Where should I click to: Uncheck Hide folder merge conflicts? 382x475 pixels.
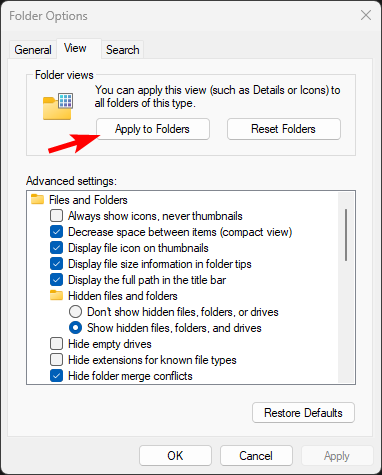[x=56, y=376]
